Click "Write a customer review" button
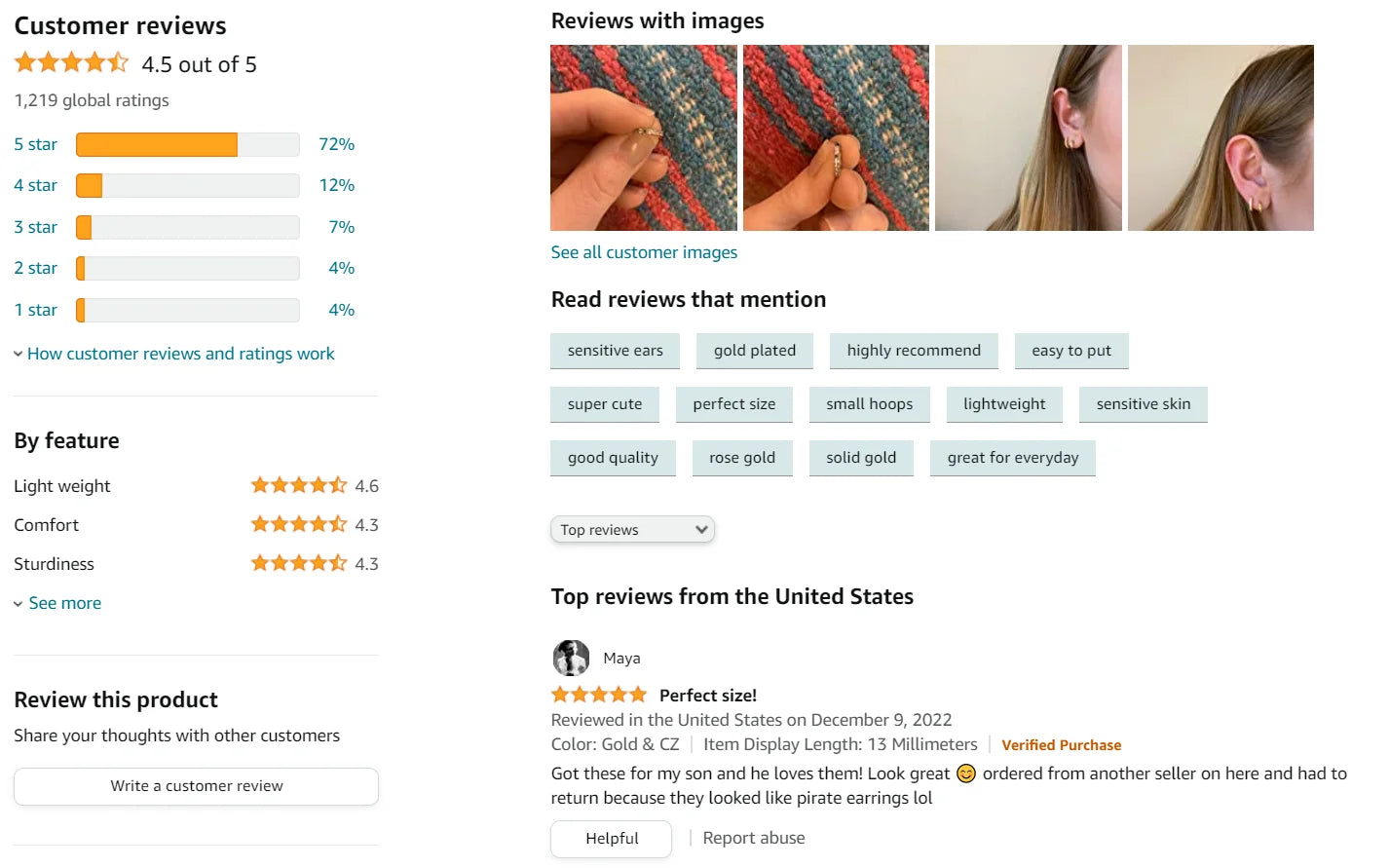 (x=196, y=786)
